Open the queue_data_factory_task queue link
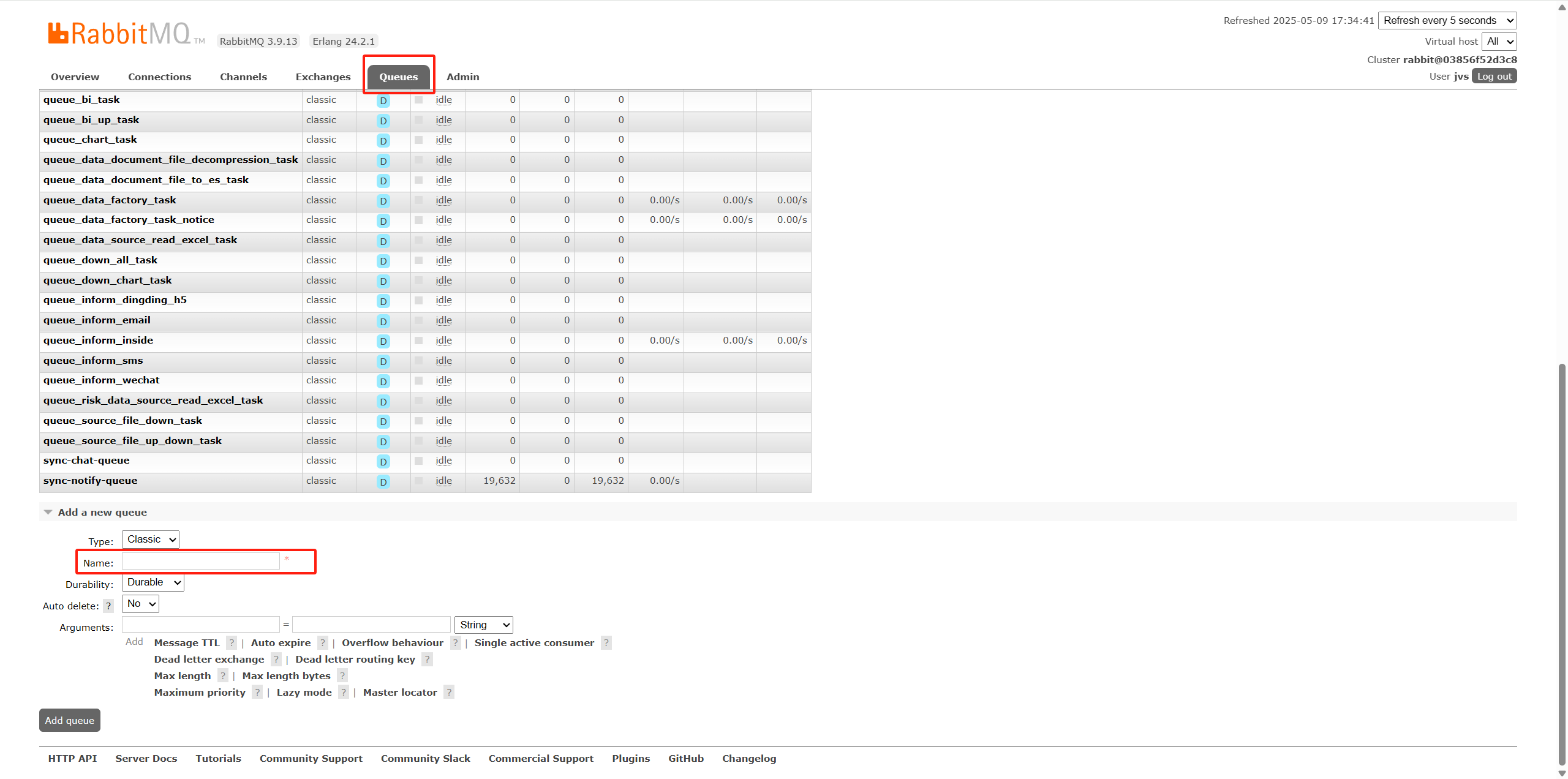The height and width of the screenshot is (779, 1568). click(110, 200)
